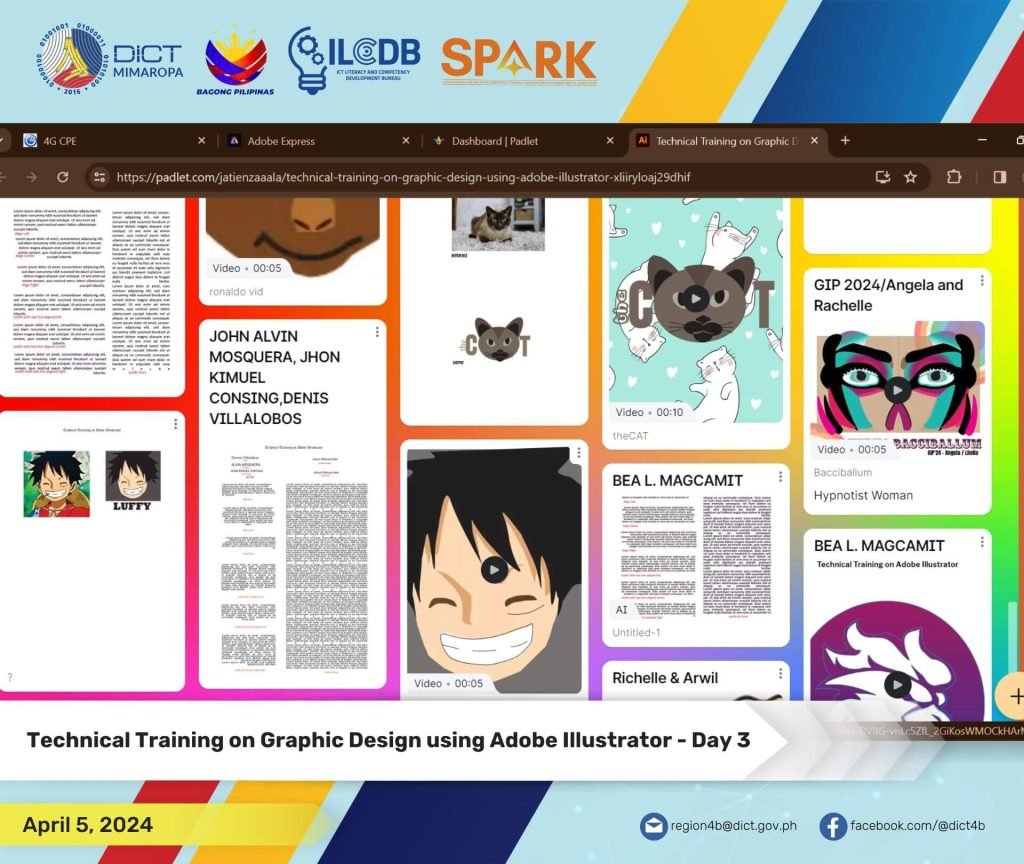Click the site information icon in address bar
This screenshot has height=864, width=1024.
pyautogui.click(x=98, y=176)
